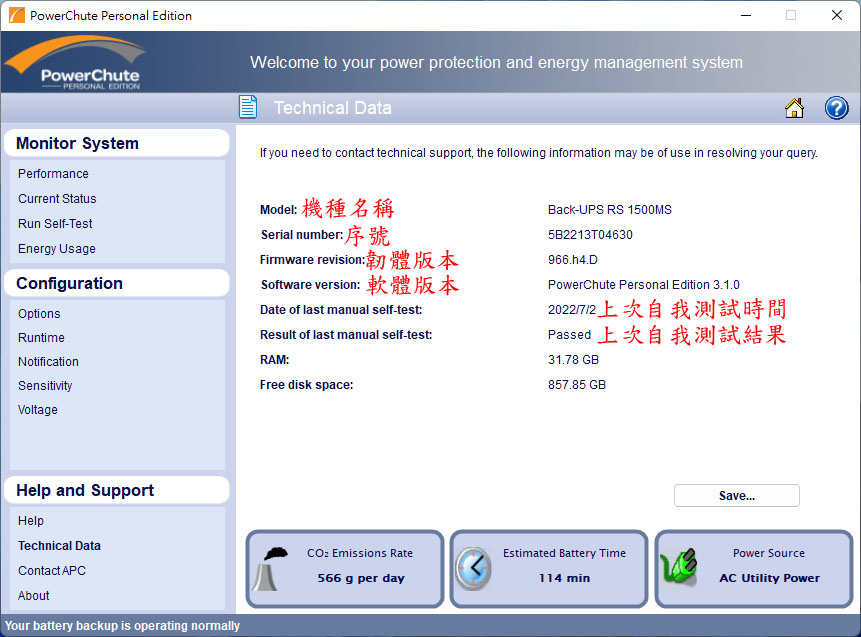Click self-test date 2022/7/2
The height and width of the screenshot is (637, 861).
click(x=572, y=310)
